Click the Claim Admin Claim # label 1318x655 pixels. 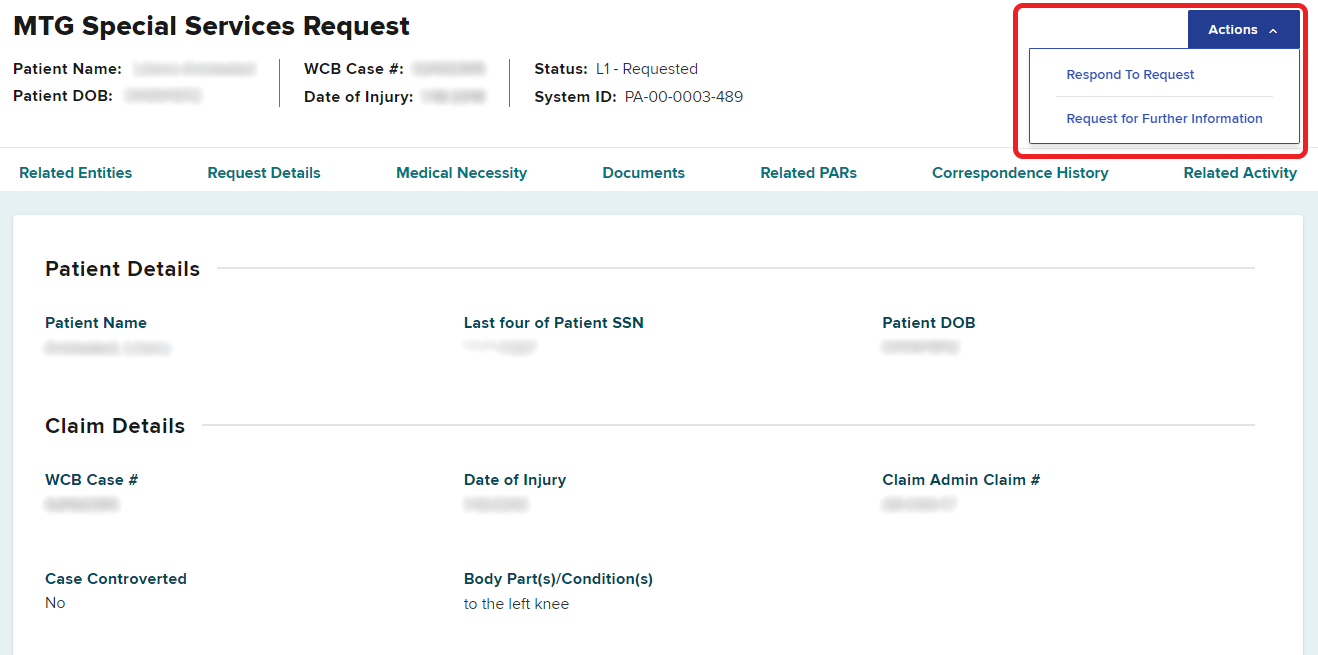pyautogui.click(x=961, y=480)
